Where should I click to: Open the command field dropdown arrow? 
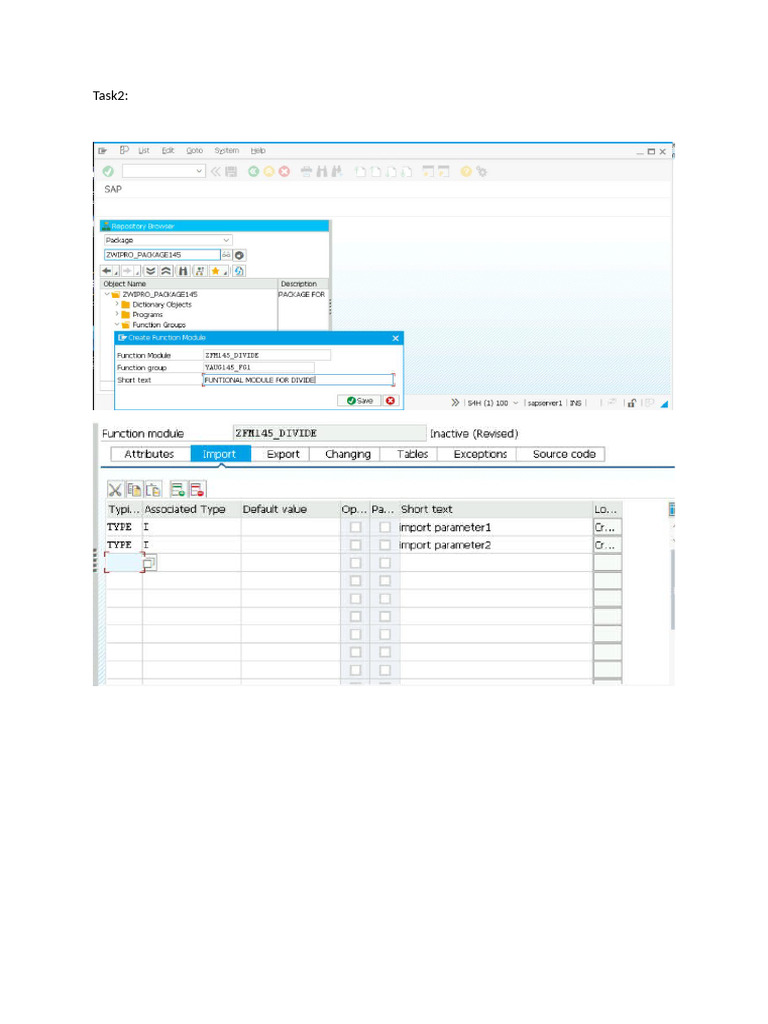point(199,171)
